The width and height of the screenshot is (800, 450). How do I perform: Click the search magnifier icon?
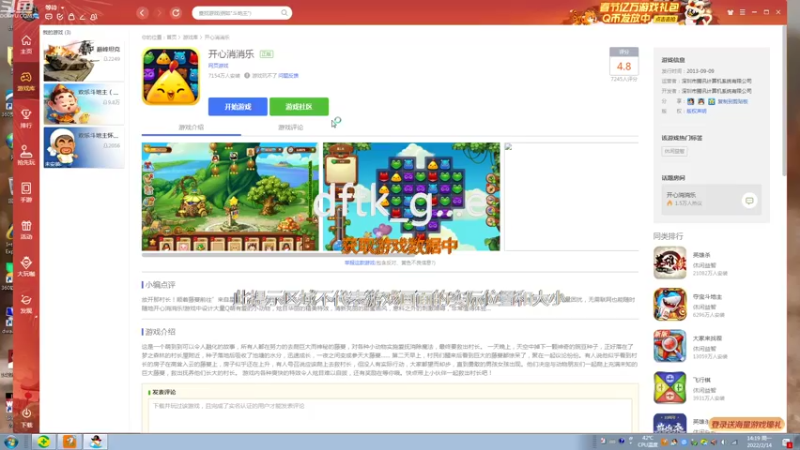tap(284, 13)
